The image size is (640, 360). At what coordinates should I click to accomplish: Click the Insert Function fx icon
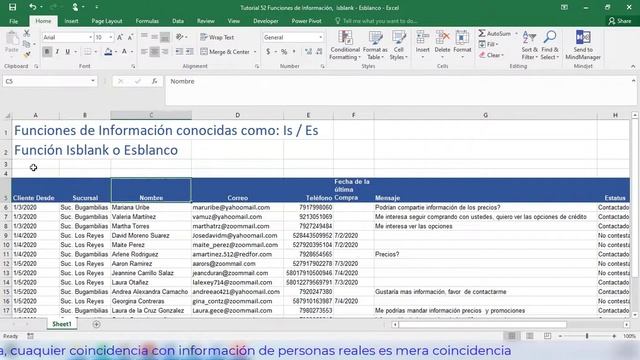tap(155, 81)
